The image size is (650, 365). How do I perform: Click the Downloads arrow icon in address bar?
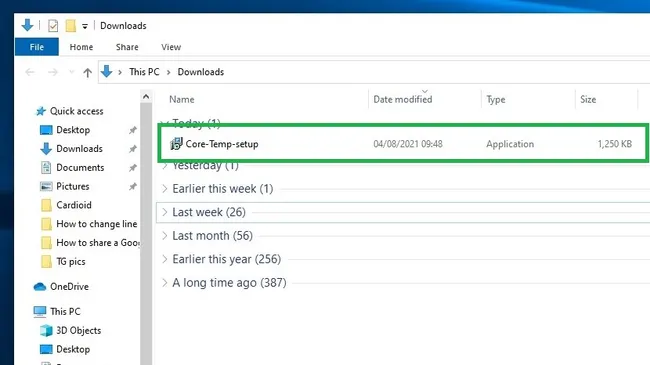coord(107,71)
